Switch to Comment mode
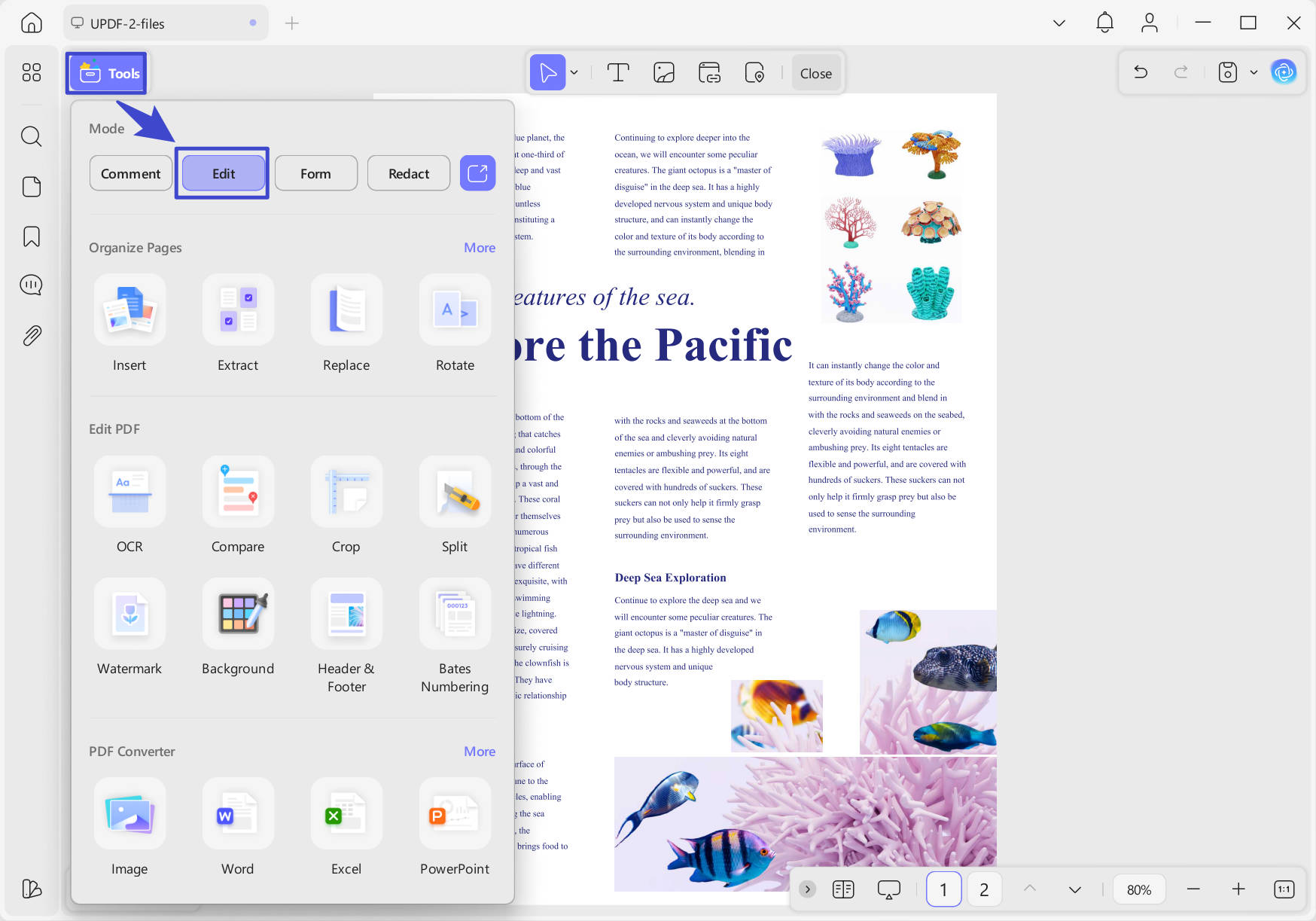Image resolution: width=1316 pixels, height=921 pixels. pos(131,173)
